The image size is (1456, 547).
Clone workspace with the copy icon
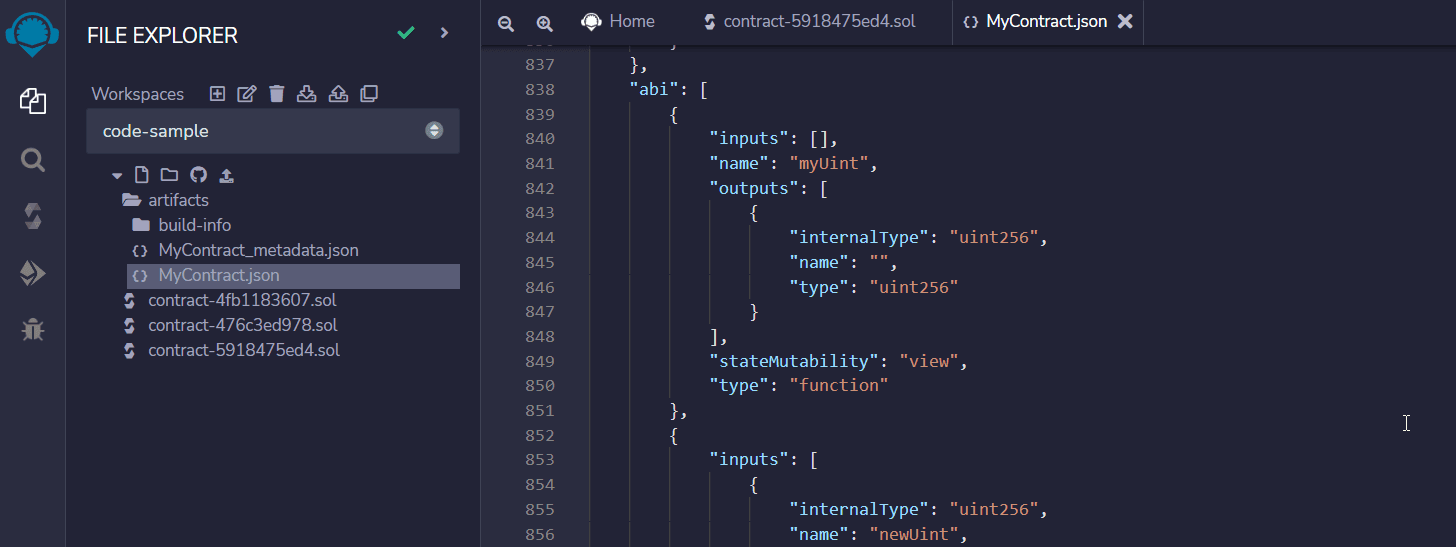click(369, 93)
